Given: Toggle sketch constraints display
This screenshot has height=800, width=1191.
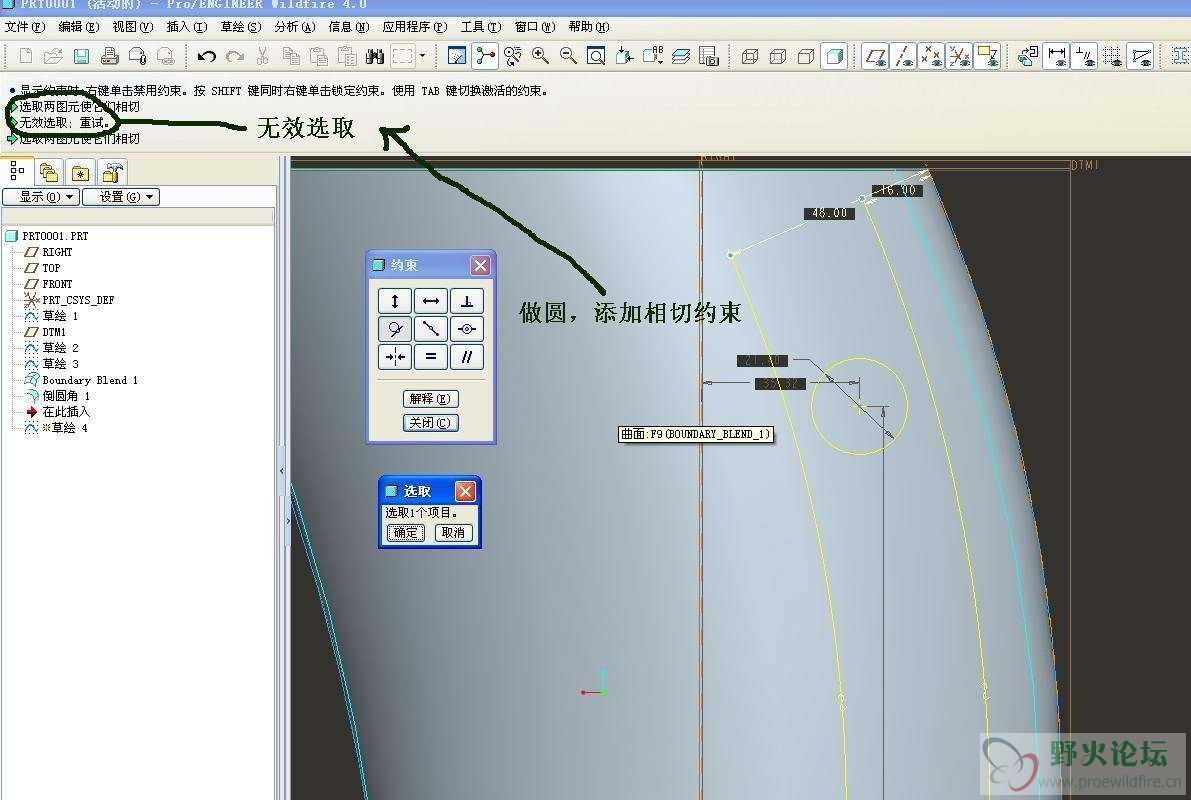Looking at the screenshot, I should pos(1085,56).
